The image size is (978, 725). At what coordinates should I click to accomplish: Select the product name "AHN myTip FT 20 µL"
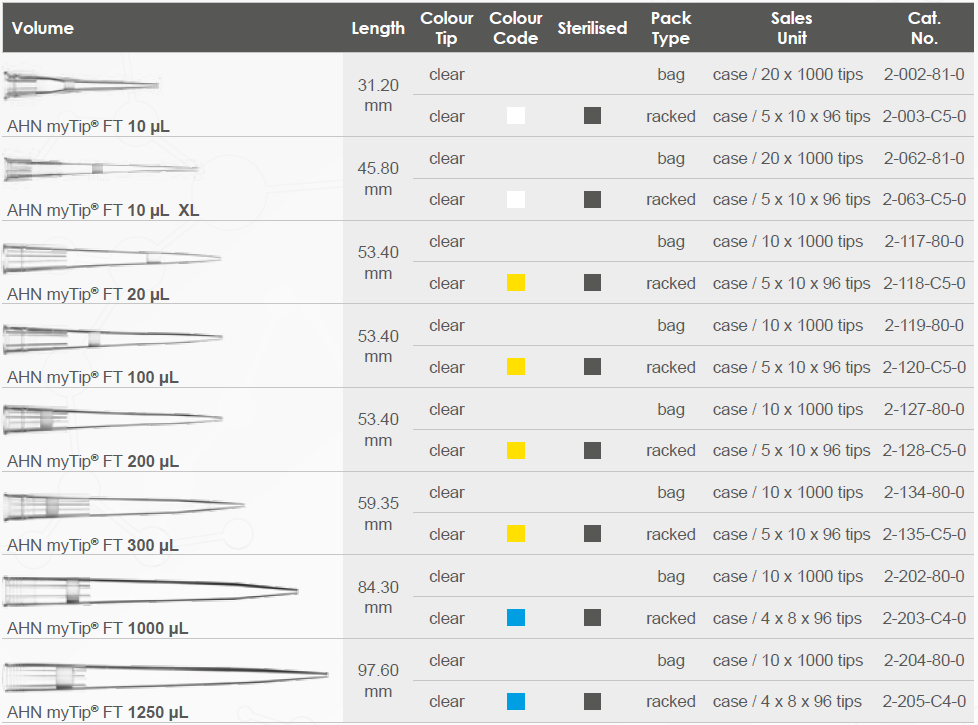pos(88,294)
